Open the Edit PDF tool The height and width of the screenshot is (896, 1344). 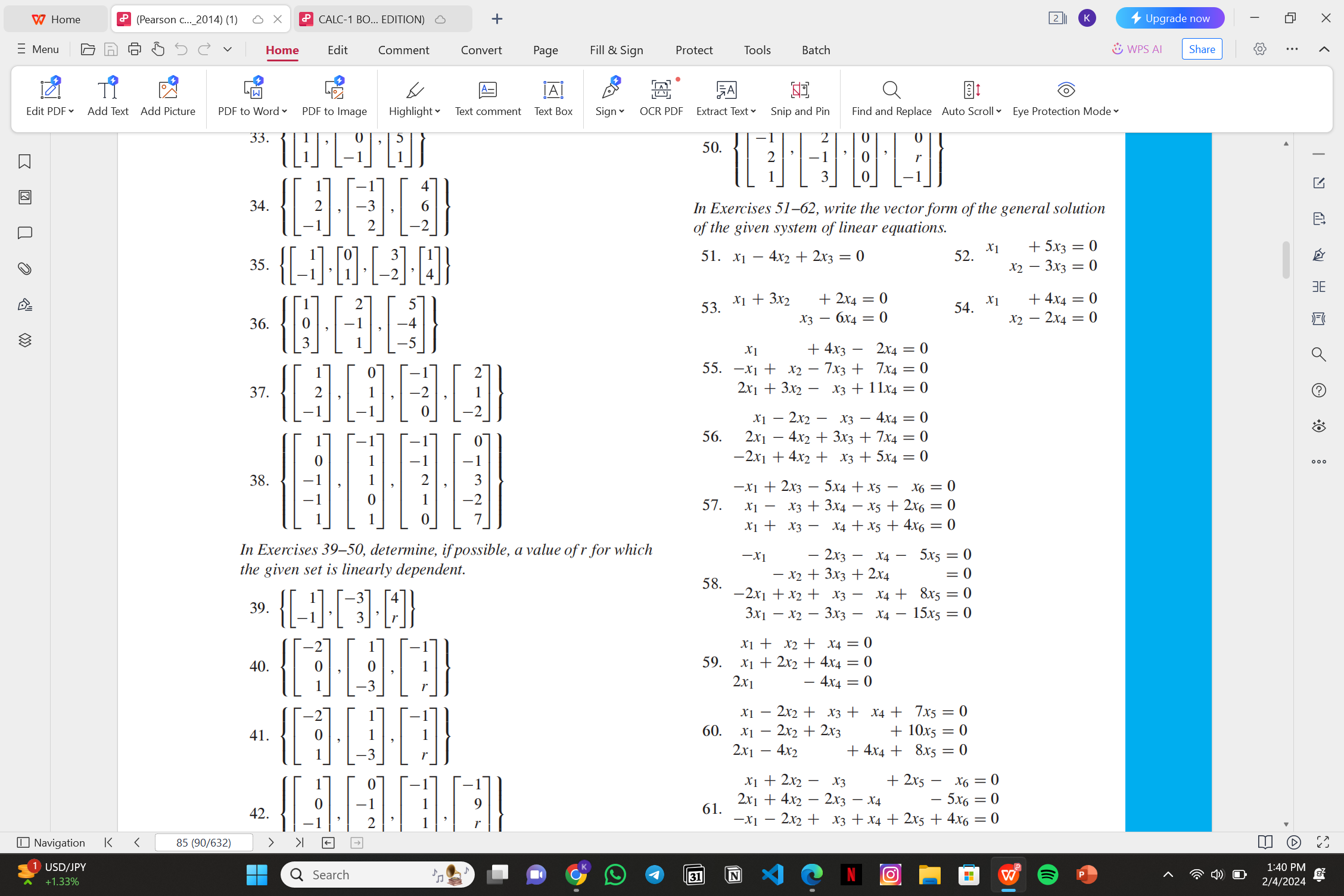[49, 98]
